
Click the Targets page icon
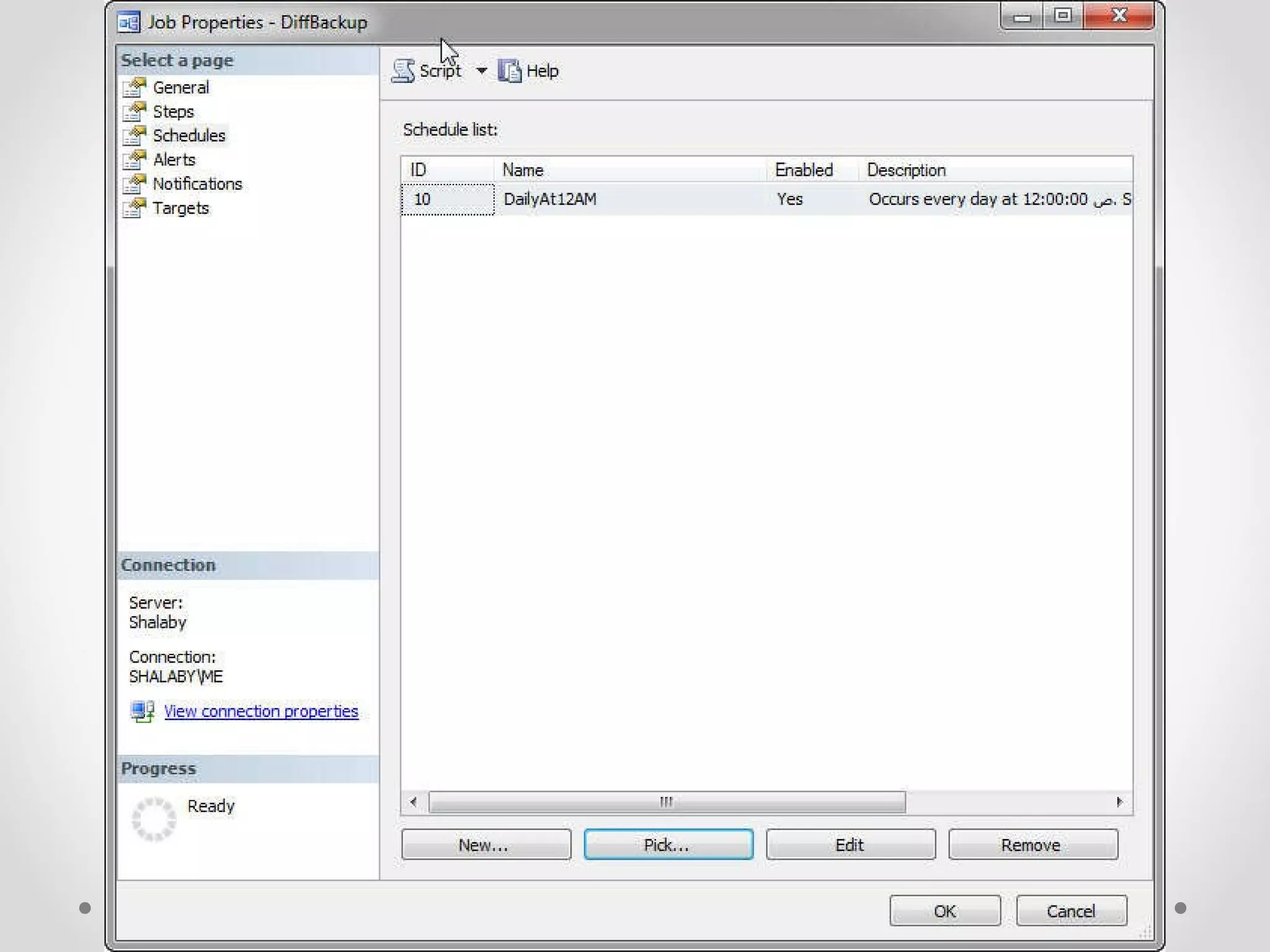pos(135,208)
